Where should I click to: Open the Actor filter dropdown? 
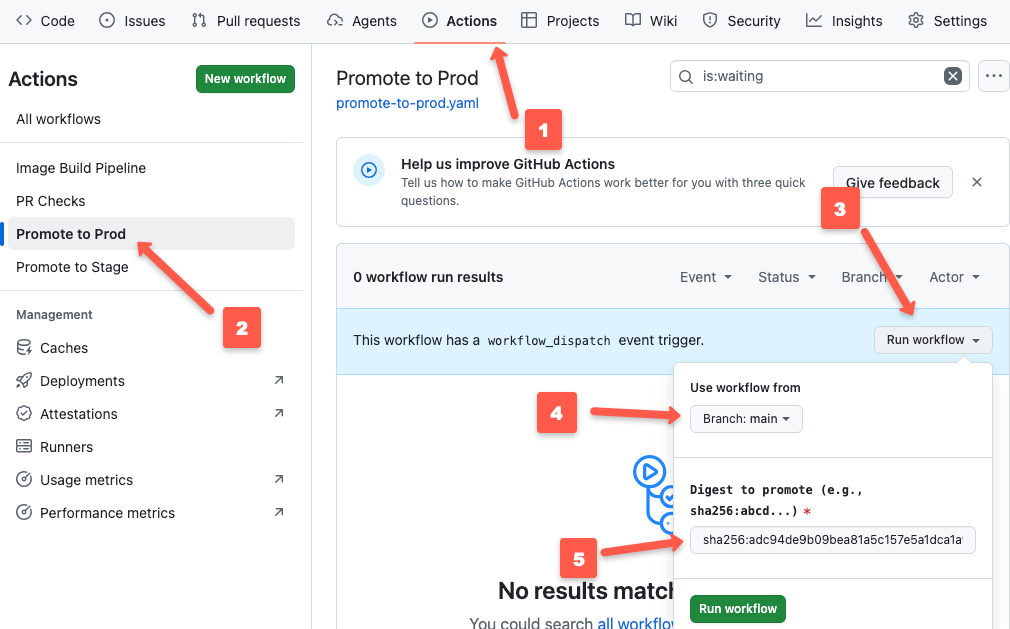pyautogui.click(x=953, y=277)
